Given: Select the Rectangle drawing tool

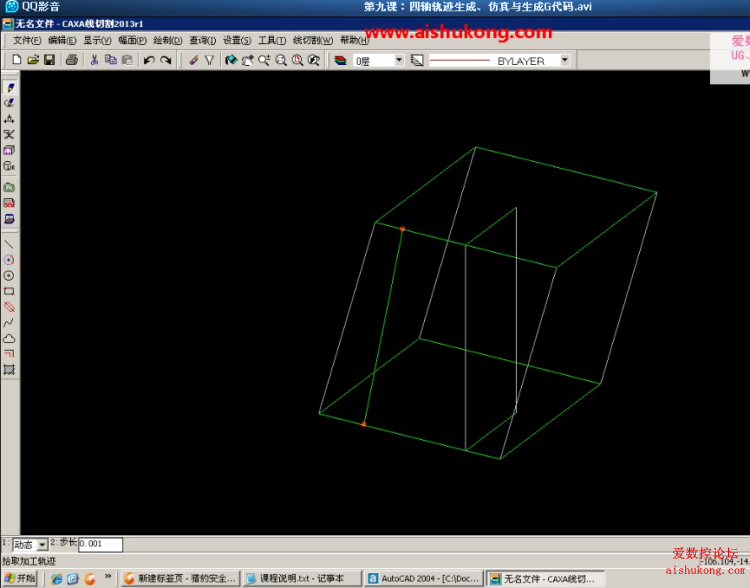Looking at the screenshot, I should pyautogui.click(x=9, y=291).
